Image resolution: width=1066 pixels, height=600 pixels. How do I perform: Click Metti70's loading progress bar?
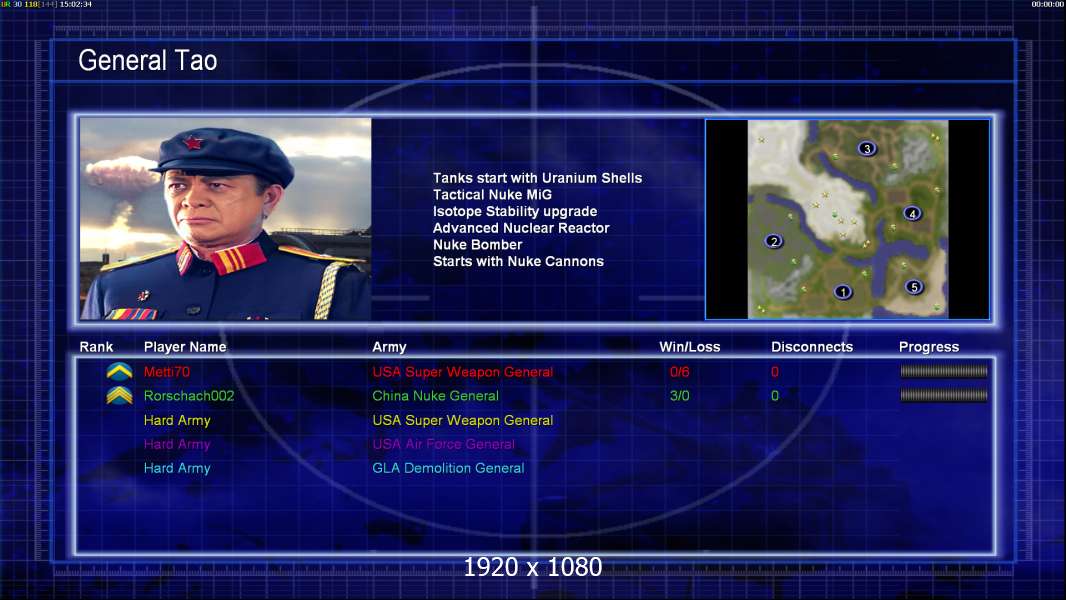tap(944, 371)
